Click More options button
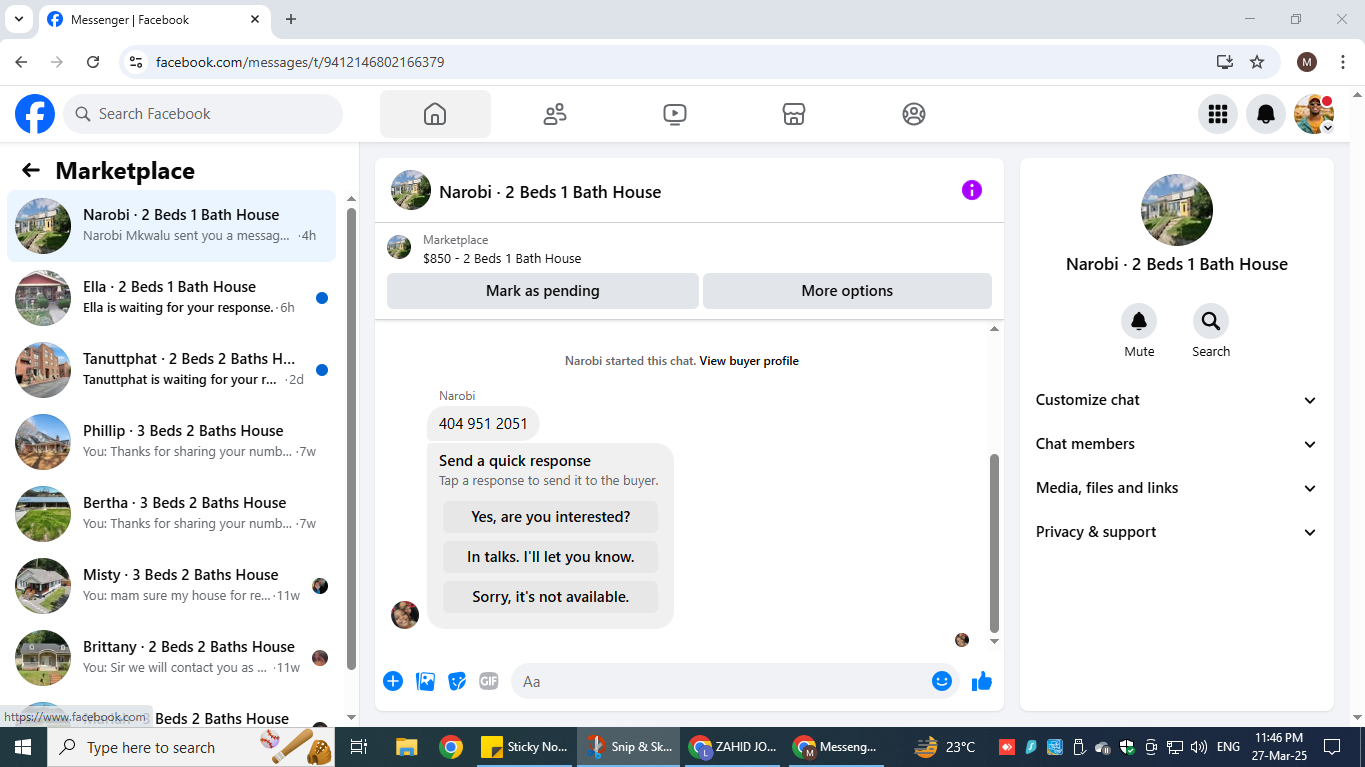This screenshot has height=767, width=1365. pos(847,291)
